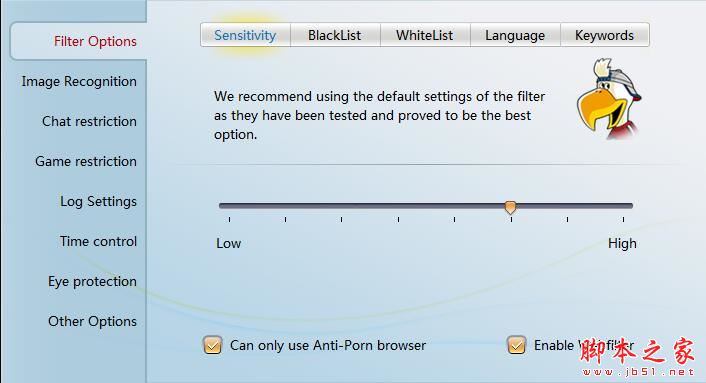
Task: Select Filter Options in sidebar
Action: (x=95, y=41)
